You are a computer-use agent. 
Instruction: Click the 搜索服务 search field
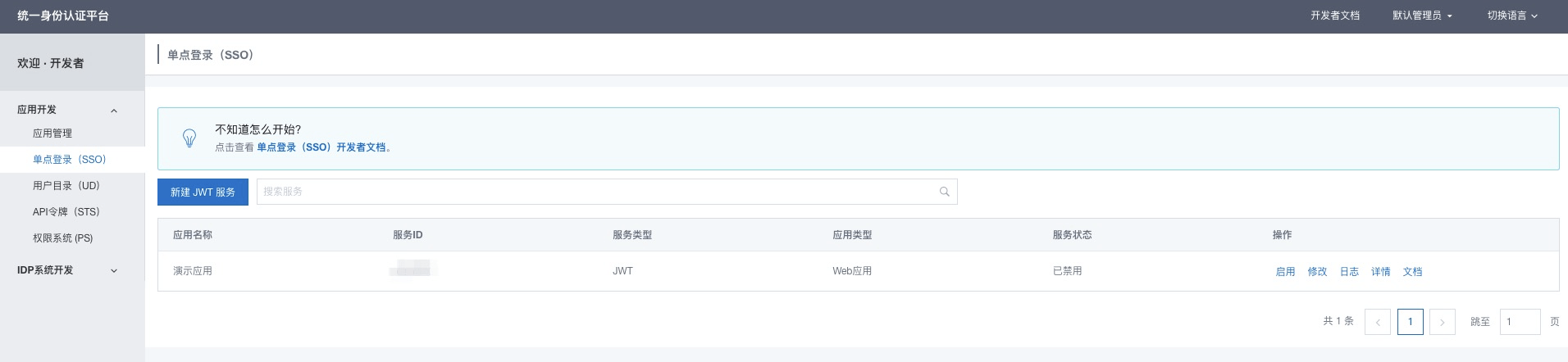click(597, 192)
